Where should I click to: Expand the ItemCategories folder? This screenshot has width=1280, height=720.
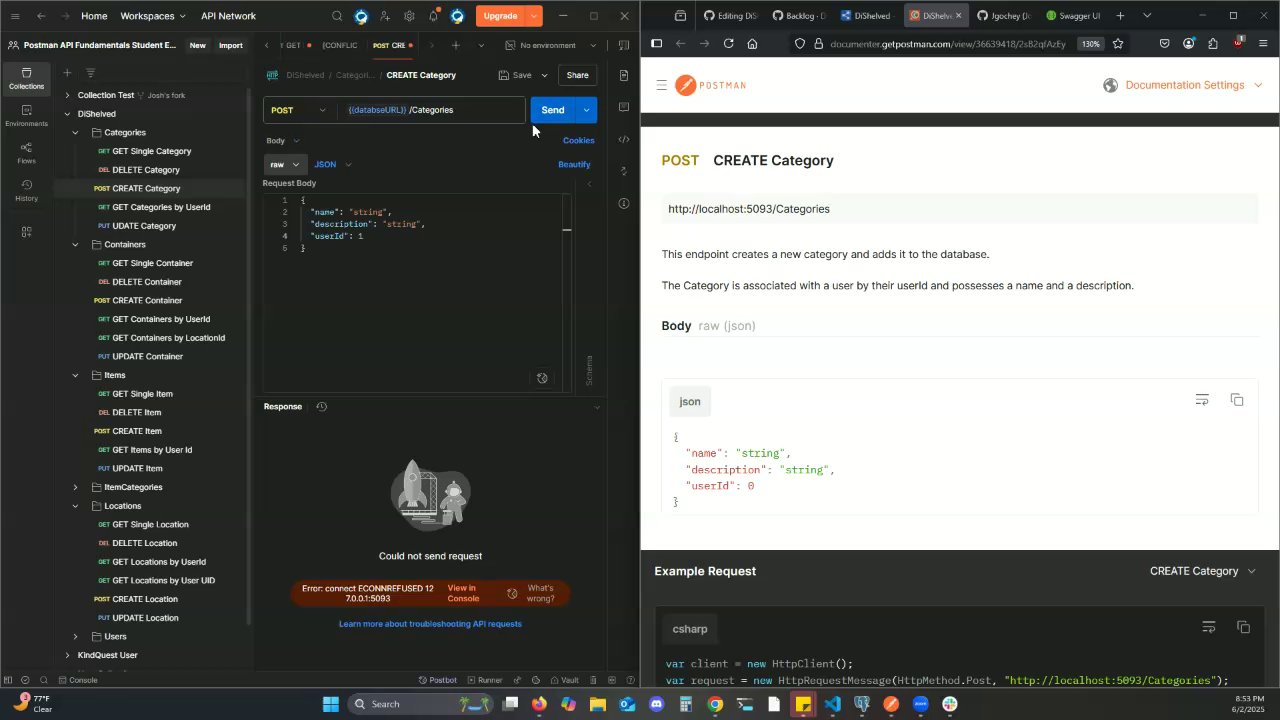coord(75,487)
